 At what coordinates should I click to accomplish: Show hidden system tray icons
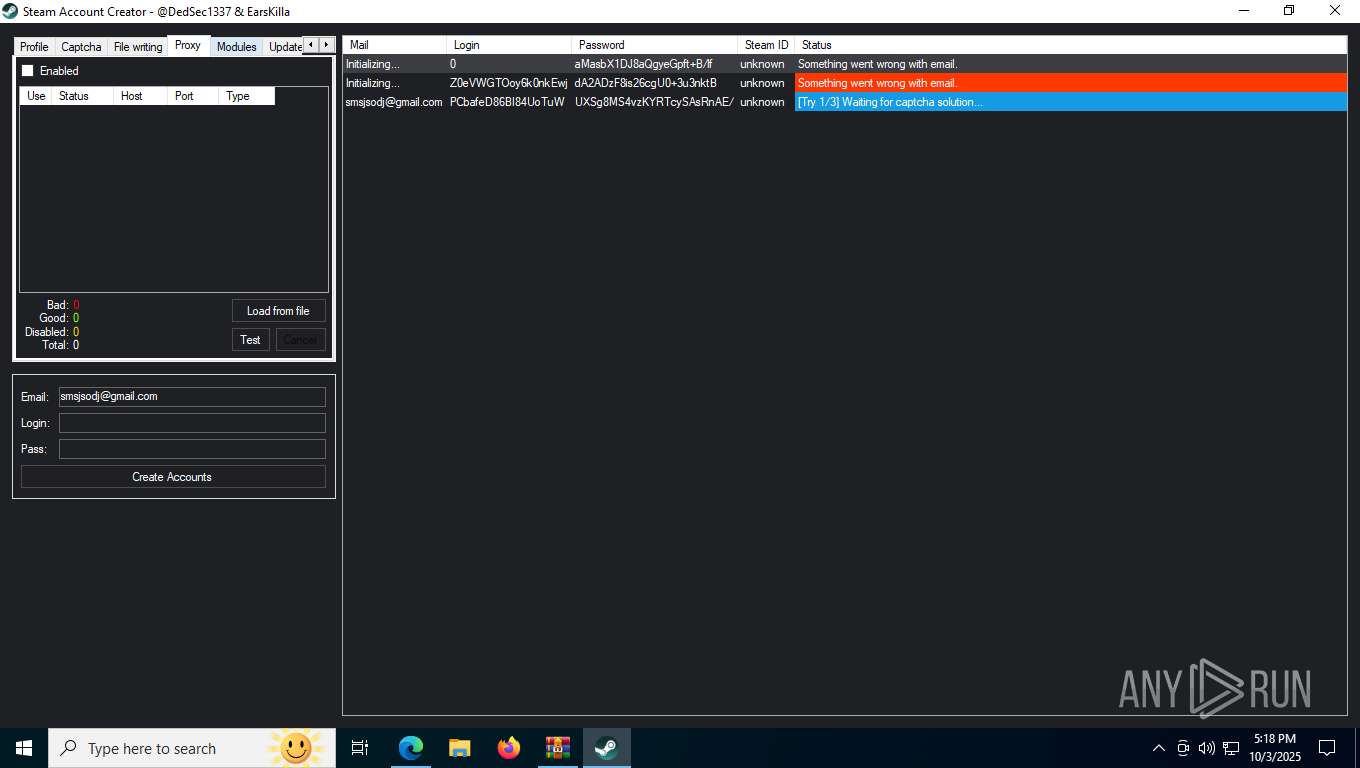[x=1159, y=748]
